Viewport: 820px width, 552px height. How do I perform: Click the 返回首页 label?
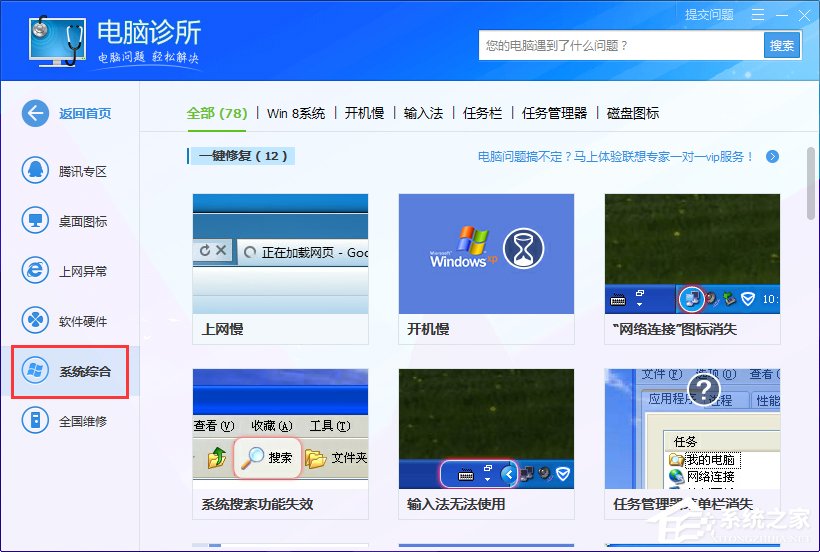click(x=85, y=113)
